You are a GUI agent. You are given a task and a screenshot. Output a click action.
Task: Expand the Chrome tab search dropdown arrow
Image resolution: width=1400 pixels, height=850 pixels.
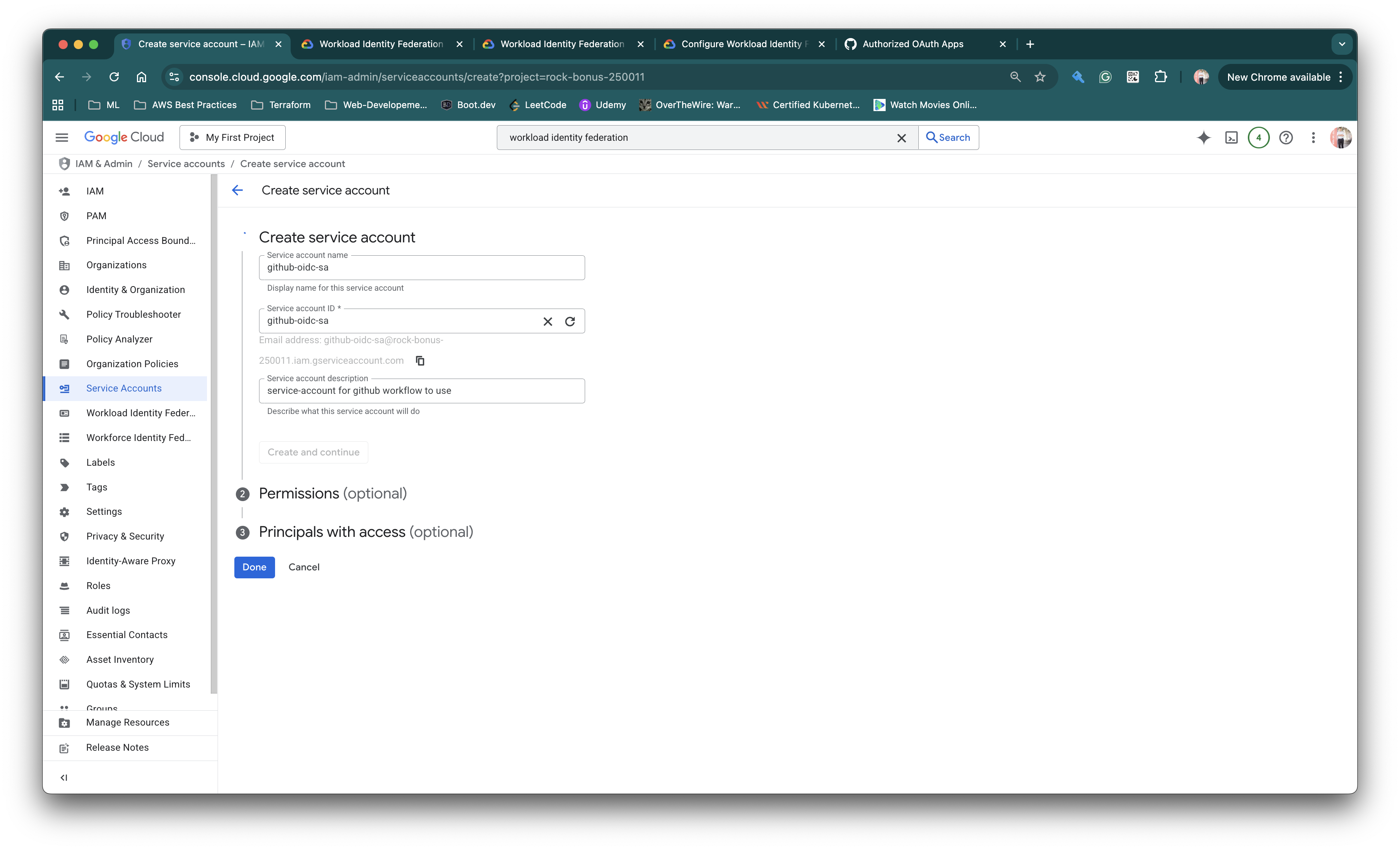(x=1341, y=44)
